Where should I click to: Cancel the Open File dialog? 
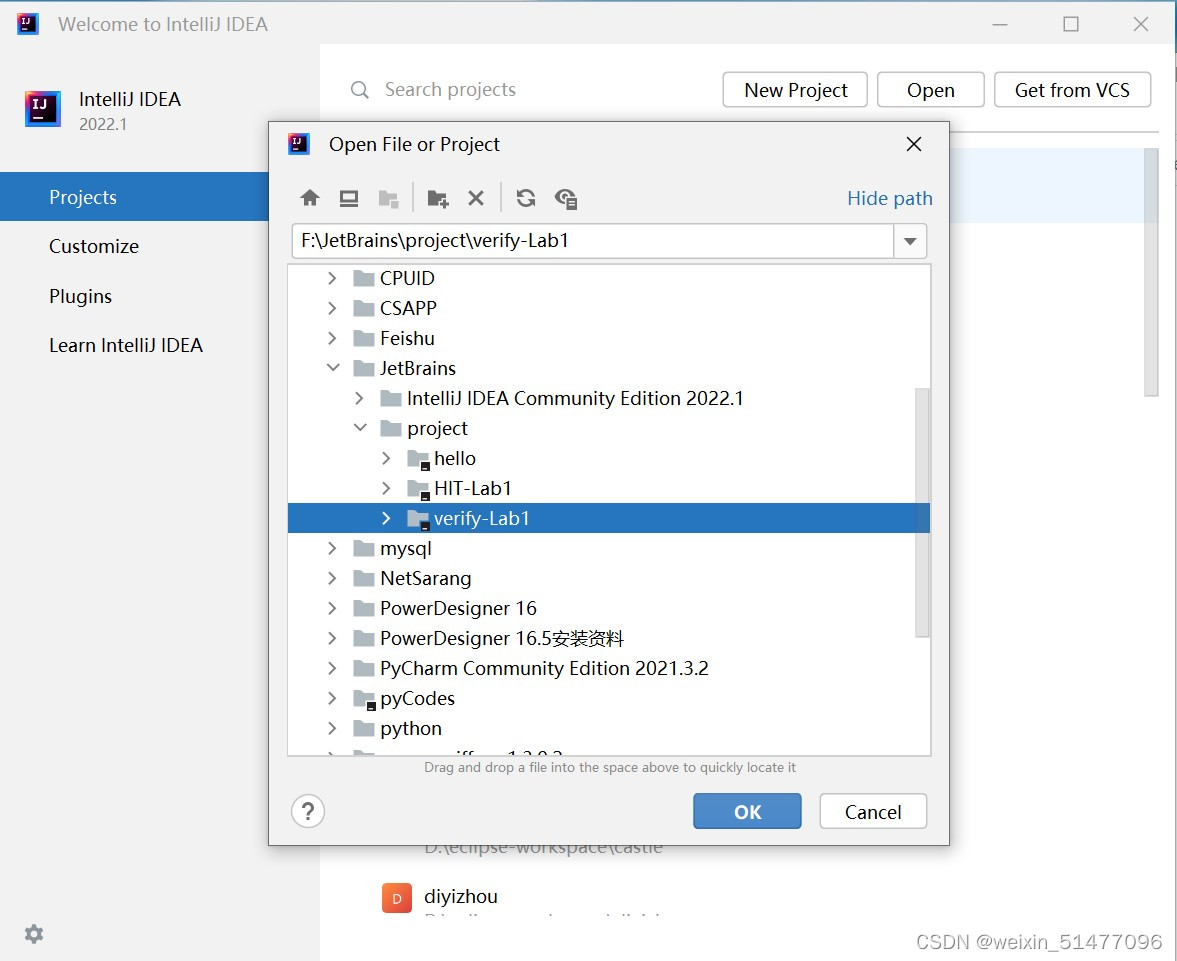pos(873,812)
